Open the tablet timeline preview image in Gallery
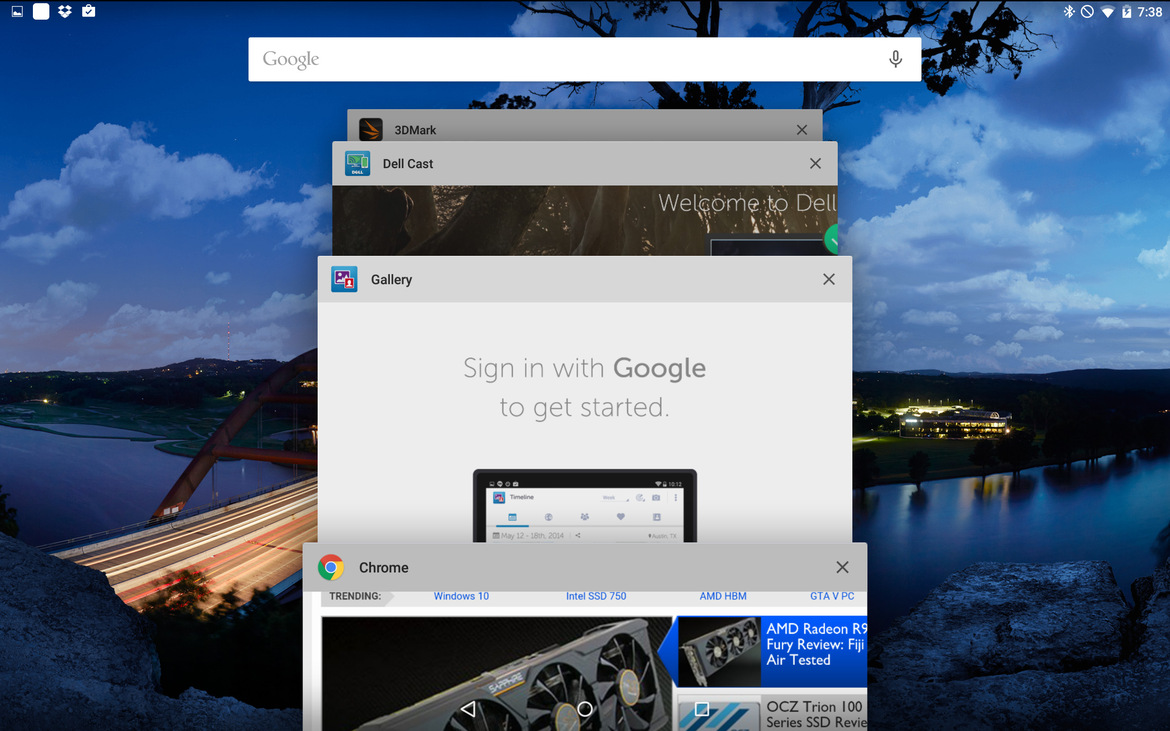The image size is (1170, 731). (x=584, y=506)
